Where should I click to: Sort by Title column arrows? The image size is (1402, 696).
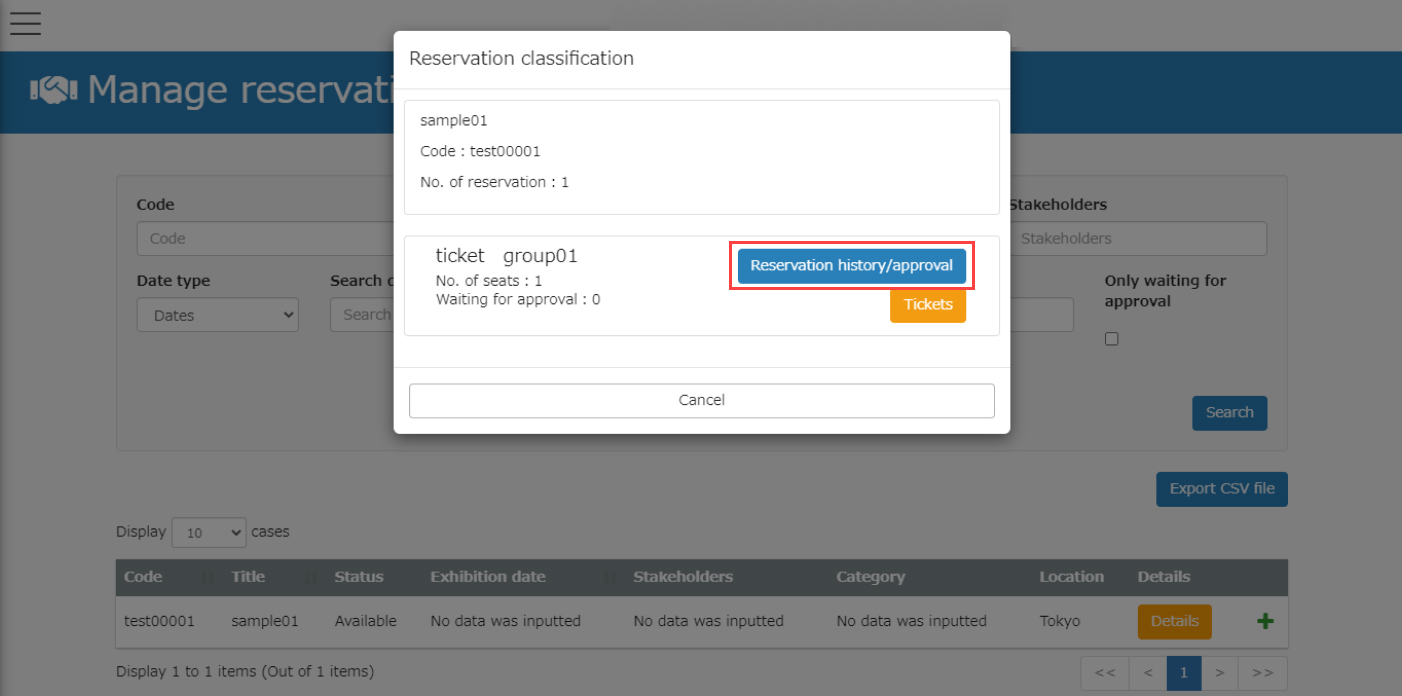pyautogui.click(x=311, y=577)
